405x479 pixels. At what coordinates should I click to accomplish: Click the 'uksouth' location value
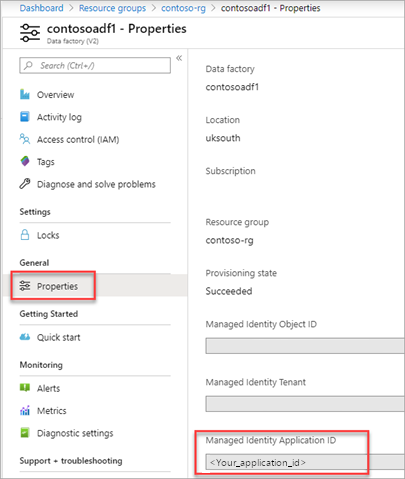click(x=223, y=138)
